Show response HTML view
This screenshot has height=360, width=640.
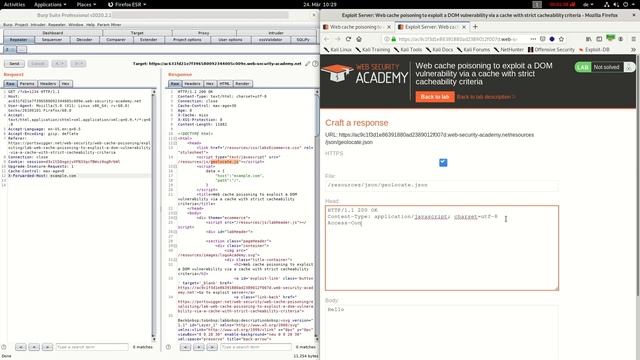click(x=224, y=84)
